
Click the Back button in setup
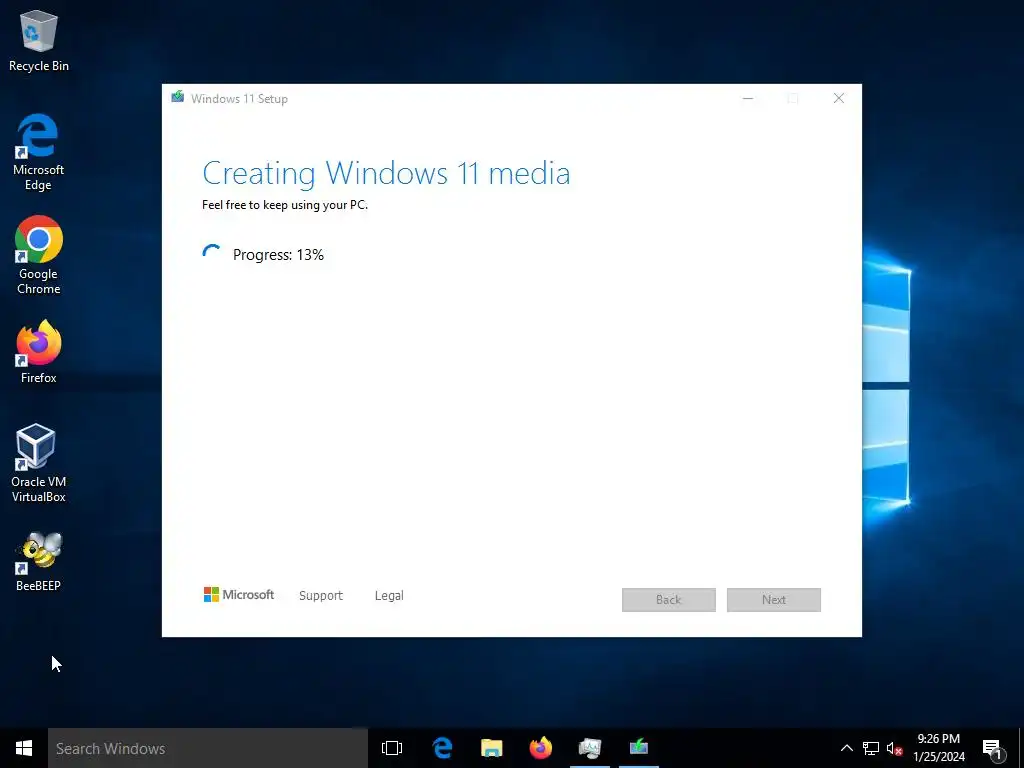669,600
